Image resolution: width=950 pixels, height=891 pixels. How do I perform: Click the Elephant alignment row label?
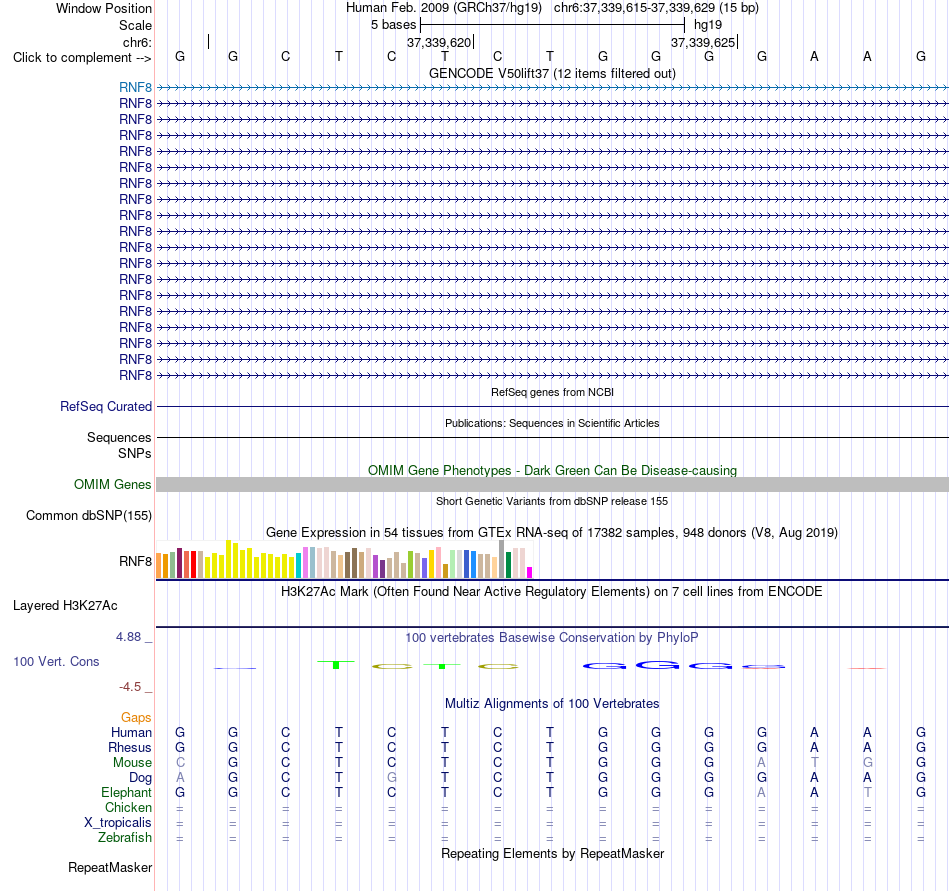click(126, 792)
